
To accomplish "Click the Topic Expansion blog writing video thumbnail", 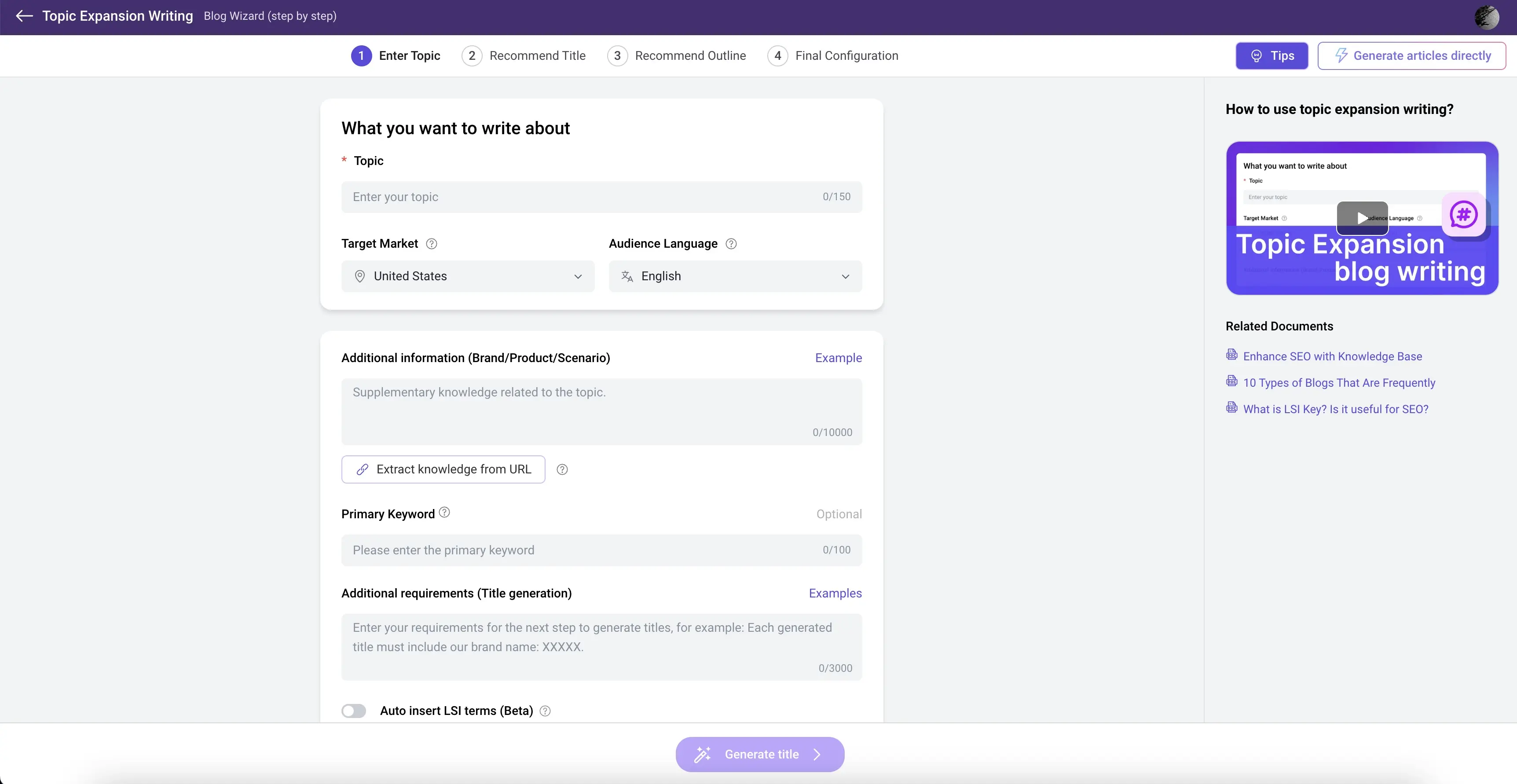I will 1362,218.
